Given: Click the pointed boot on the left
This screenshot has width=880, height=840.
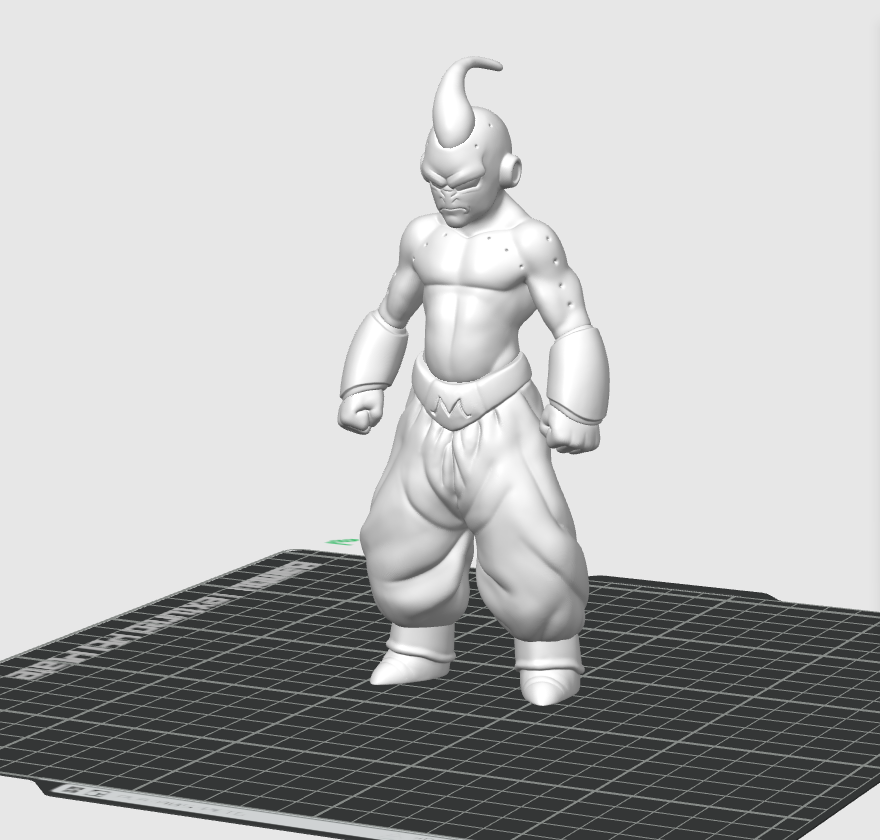Looking at the screenshot, I should pyautogui.click(x=413, y=655).
